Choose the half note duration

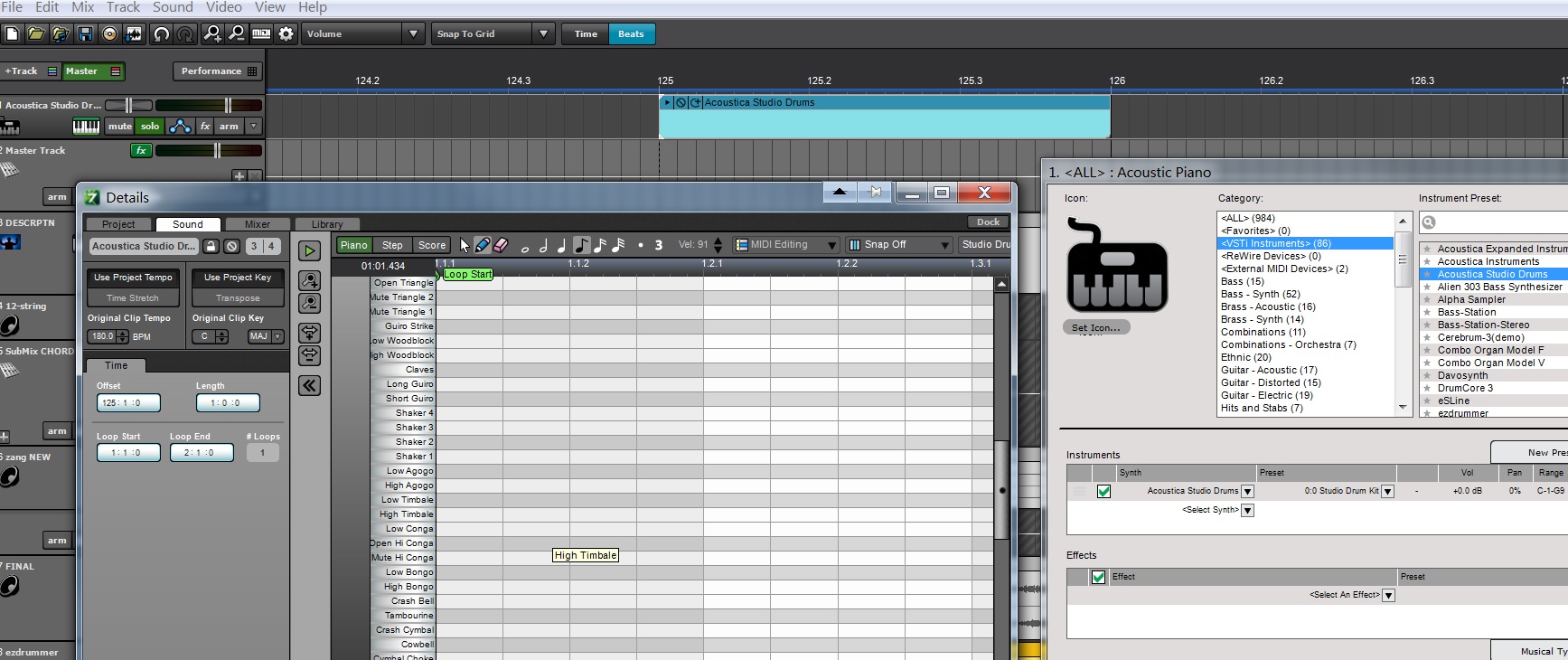point(543,245)
